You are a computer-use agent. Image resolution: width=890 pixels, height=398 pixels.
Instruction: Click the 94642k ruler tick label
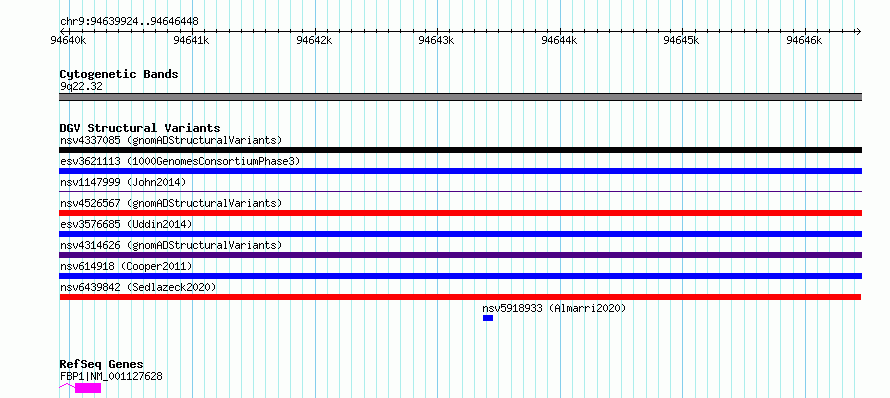click(x=314, y=40)
